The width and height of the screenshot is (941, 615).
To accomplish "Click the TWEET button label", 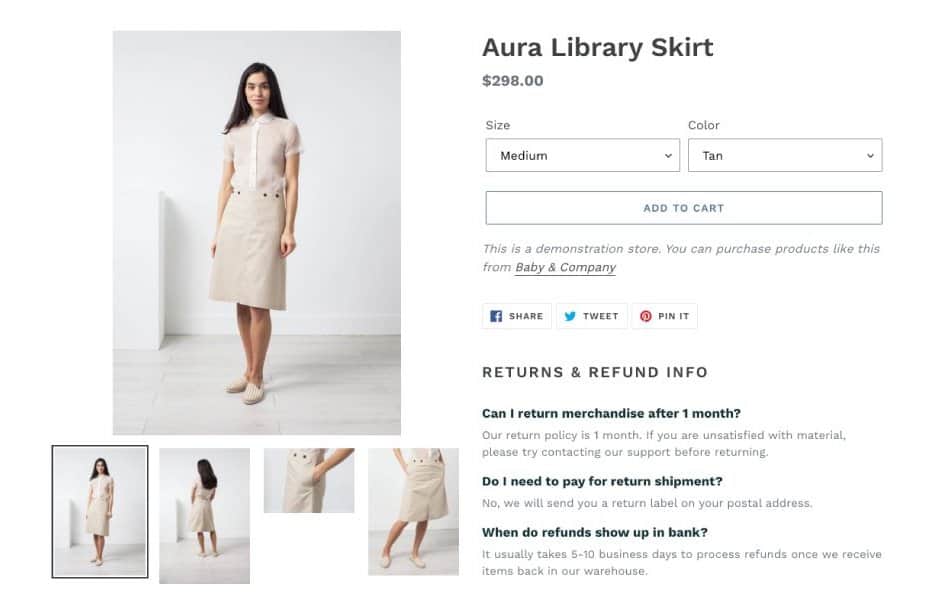I will (601, 316).
